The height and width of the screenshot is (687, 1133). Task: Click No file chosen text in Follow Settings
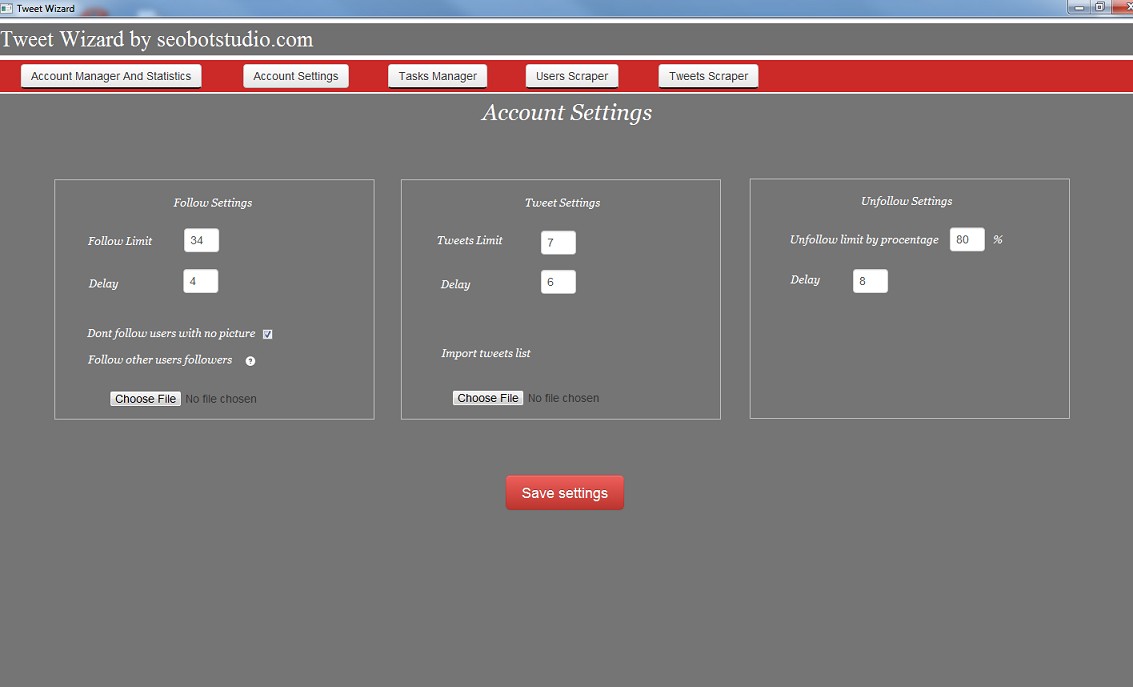[x=220, y=399]
